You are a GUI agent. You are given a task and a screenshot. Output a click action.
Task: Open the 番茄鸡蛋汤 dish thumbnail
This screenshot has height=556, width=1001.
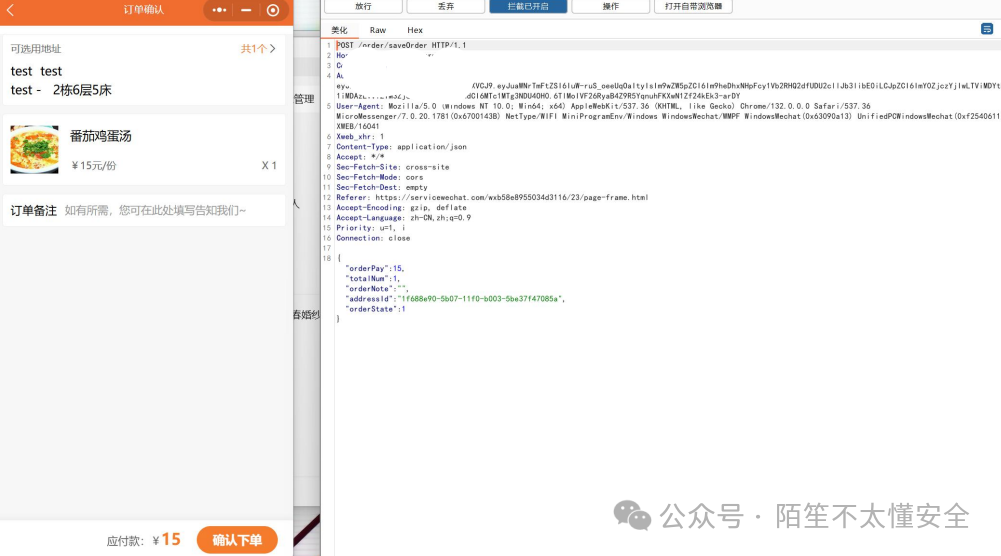(34, 149)
